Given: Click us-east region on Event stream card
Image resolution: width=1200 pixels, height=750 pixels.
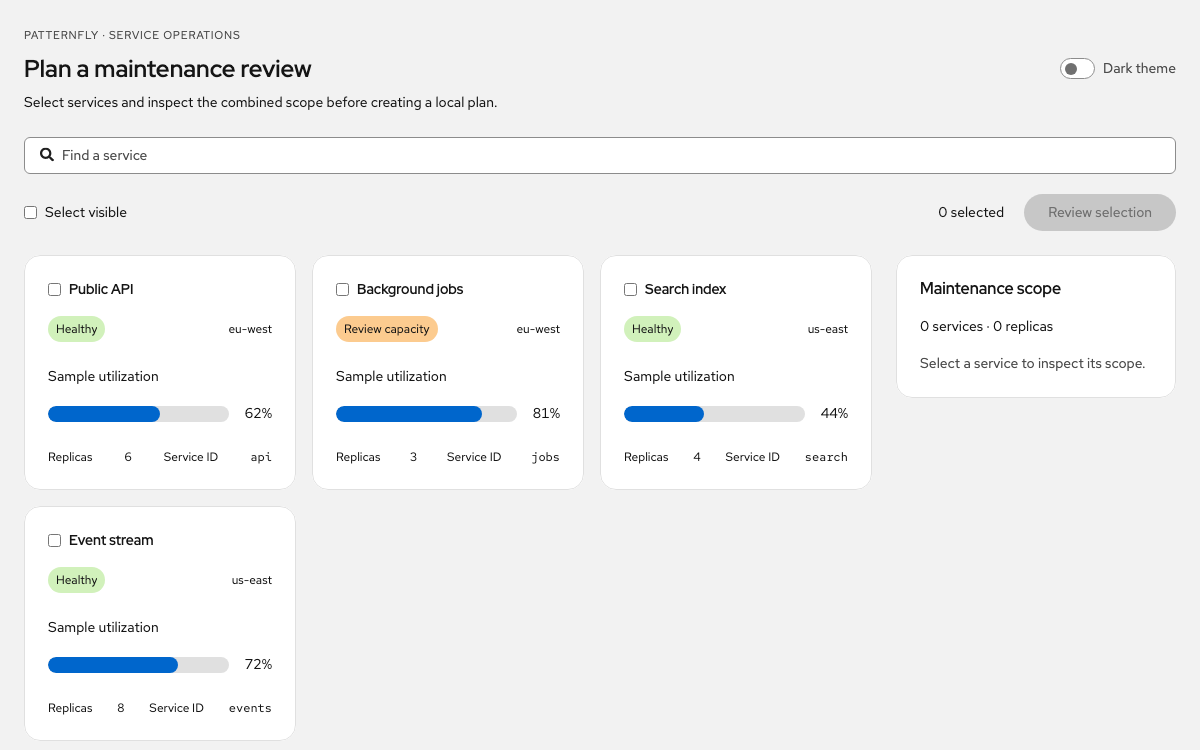Looking at the screenshot, I should pos(252,580).
